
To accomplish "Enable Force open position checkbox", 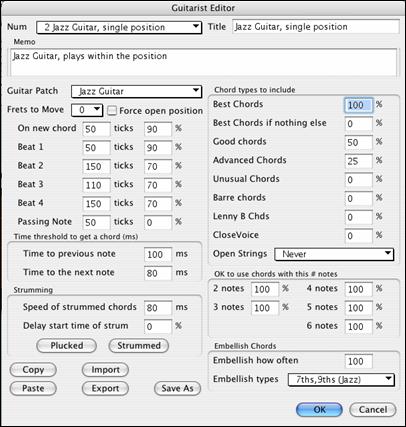I will pos(112,111).
